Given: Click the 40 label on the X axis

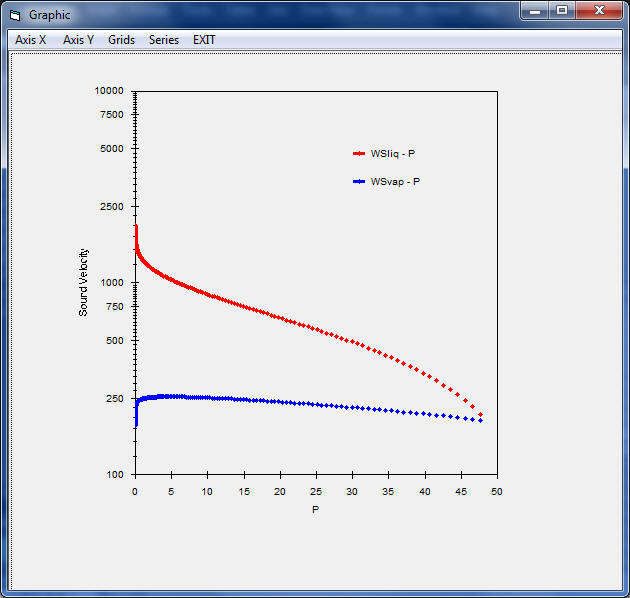Looking at the screenshot, I should point(425,492).
